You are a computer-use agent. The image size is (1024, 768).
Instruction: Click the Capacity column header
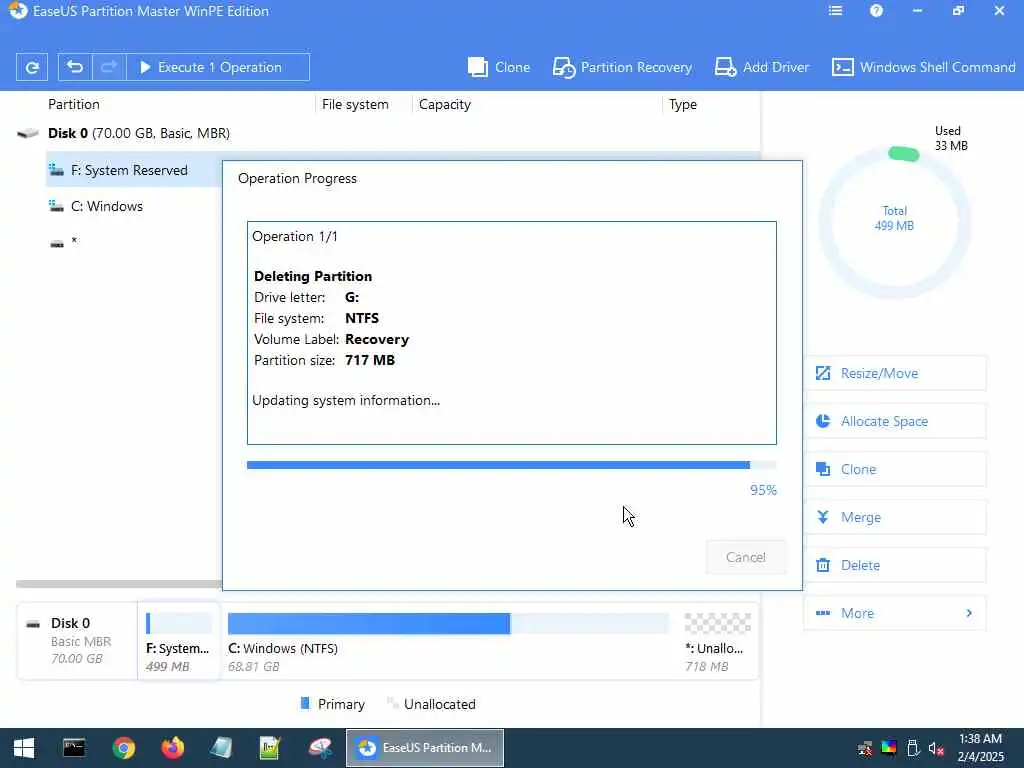pos(445,104)
